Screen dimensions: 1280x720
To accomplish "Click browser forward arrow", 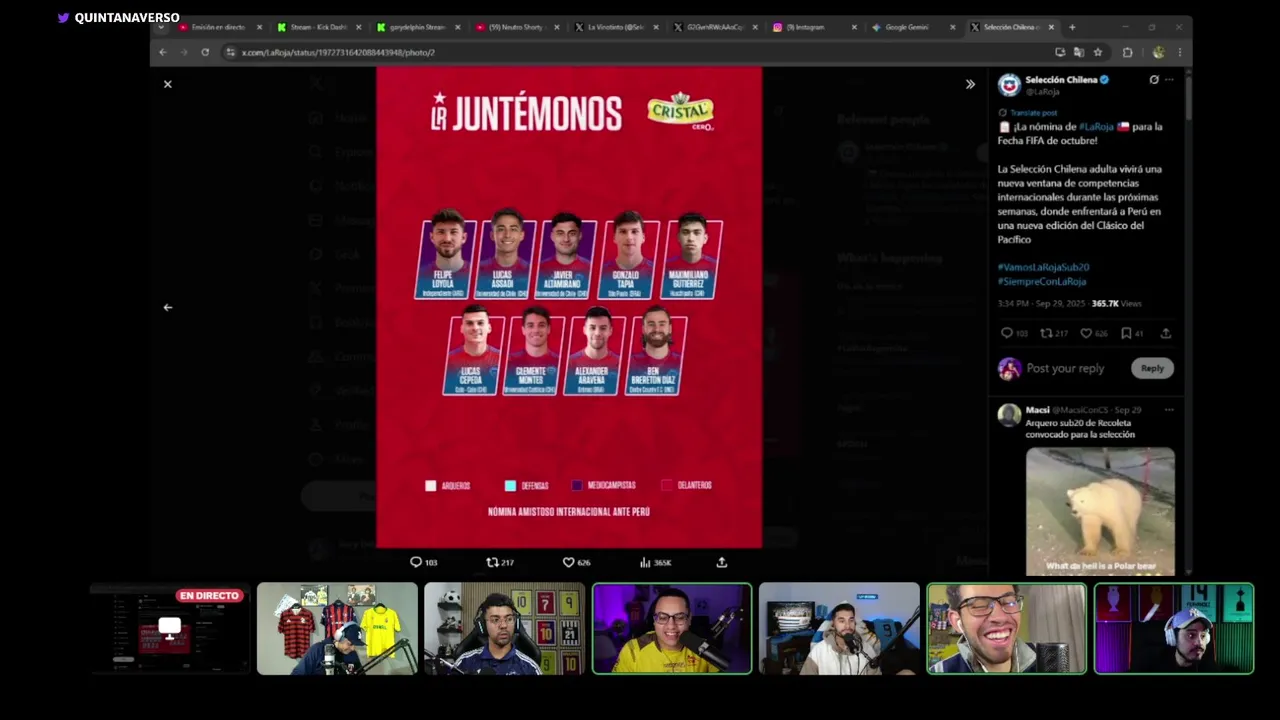I will (x=184, y=52).
